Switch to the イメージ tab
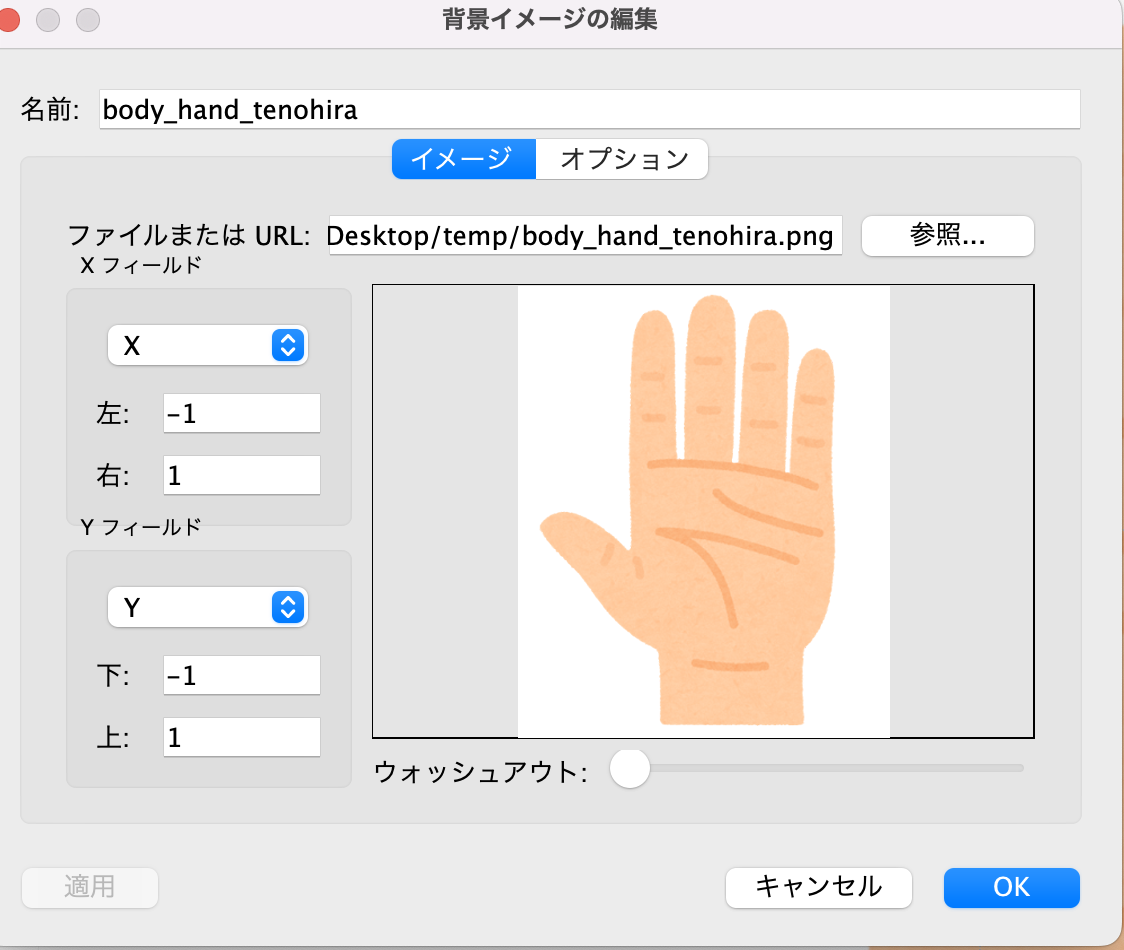The height and width of the screenshot is (950, 1124). click(x=464, y=158)
